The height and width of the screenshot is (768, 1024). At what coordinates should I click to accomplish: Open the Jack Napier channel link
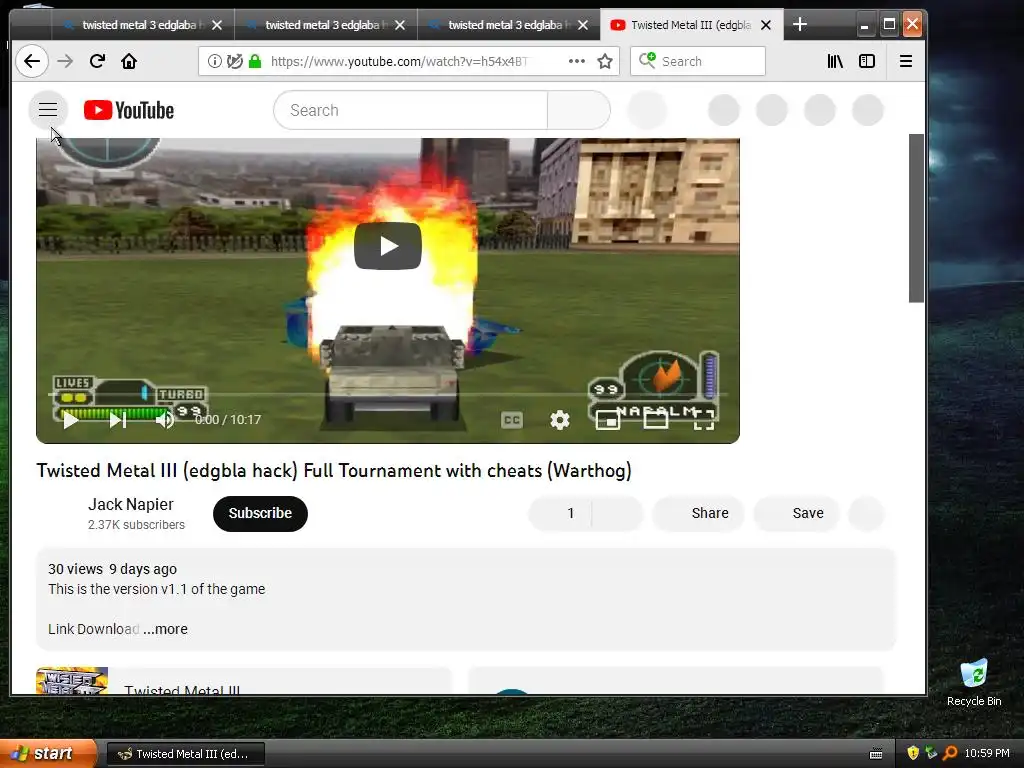(x=131, y=504)
